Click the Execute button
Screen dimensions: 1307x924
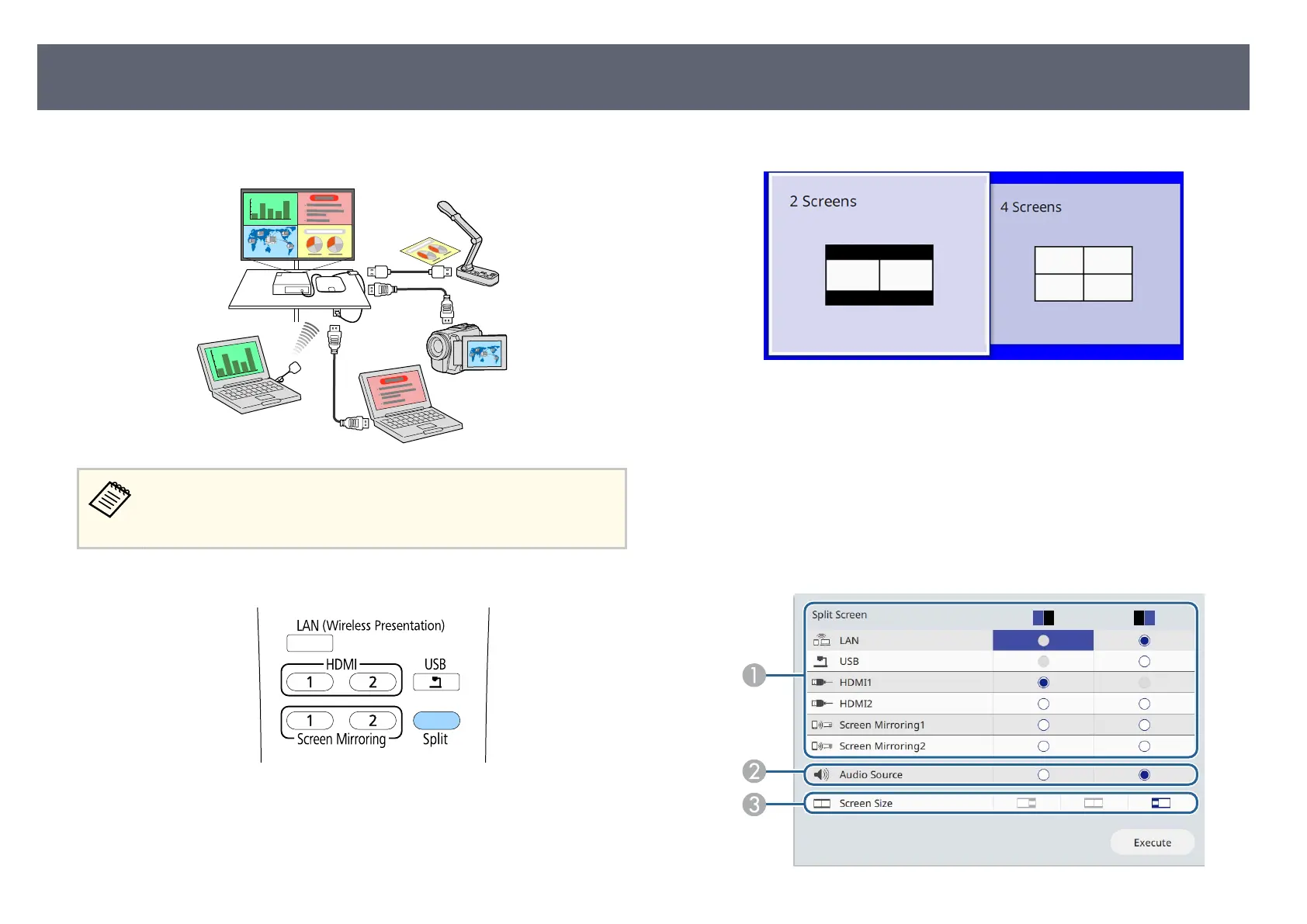[1153, 843]
